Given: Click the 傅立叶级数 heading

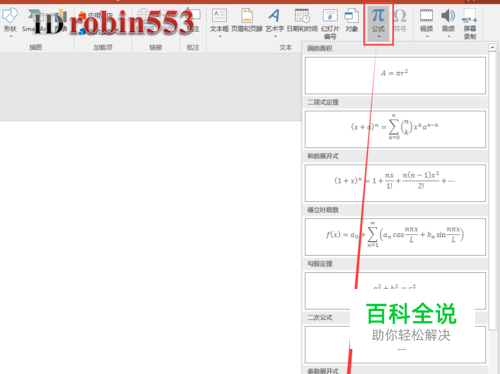Looking at the screenshot, I should tap(323, 210).
